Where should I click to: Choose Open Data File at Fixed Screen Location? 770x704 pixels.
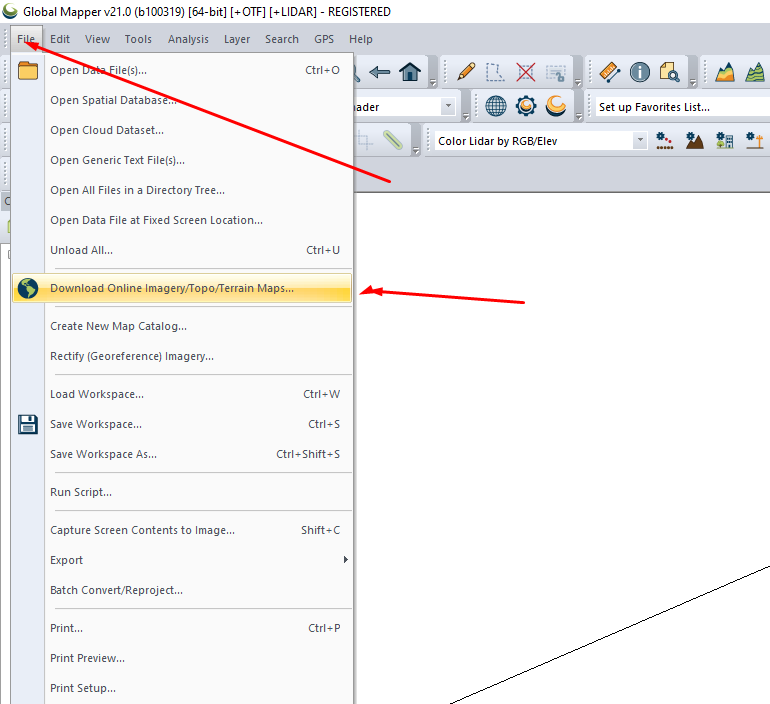(182, 220)
